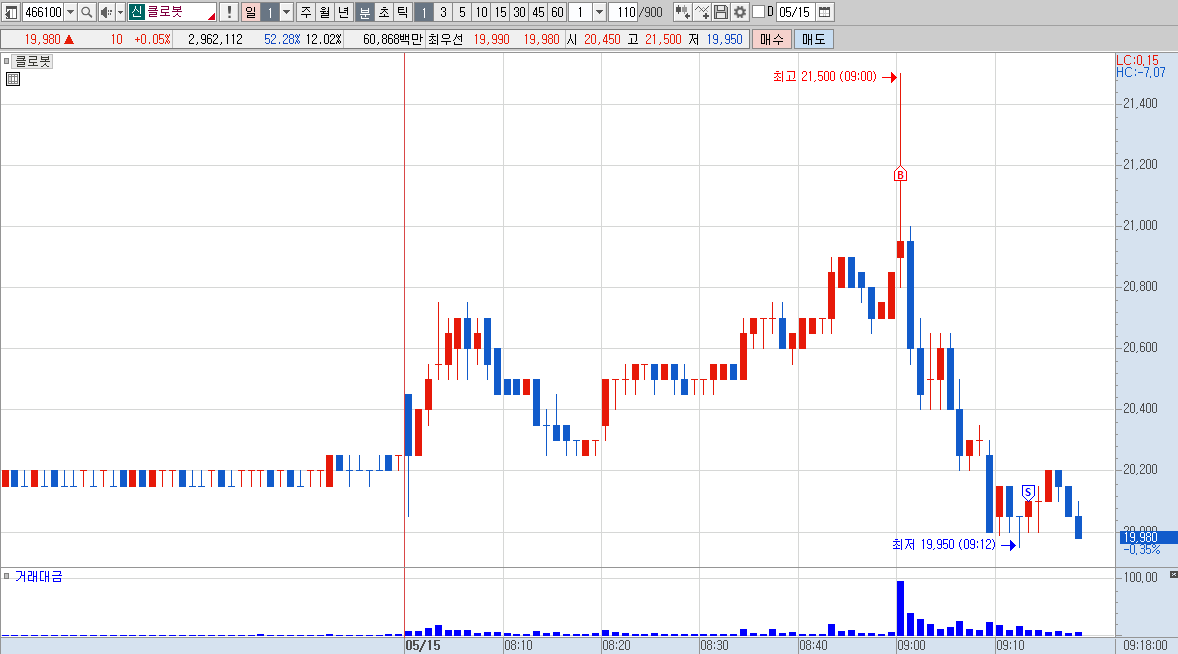Open the exclamation mark info icon

[x=229, y=12]
